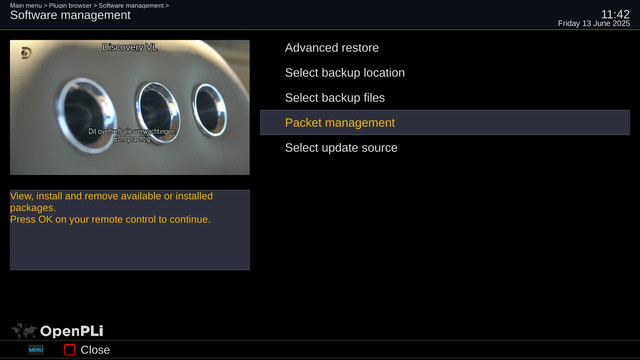Open Select update source entry

tap(444, 148)
